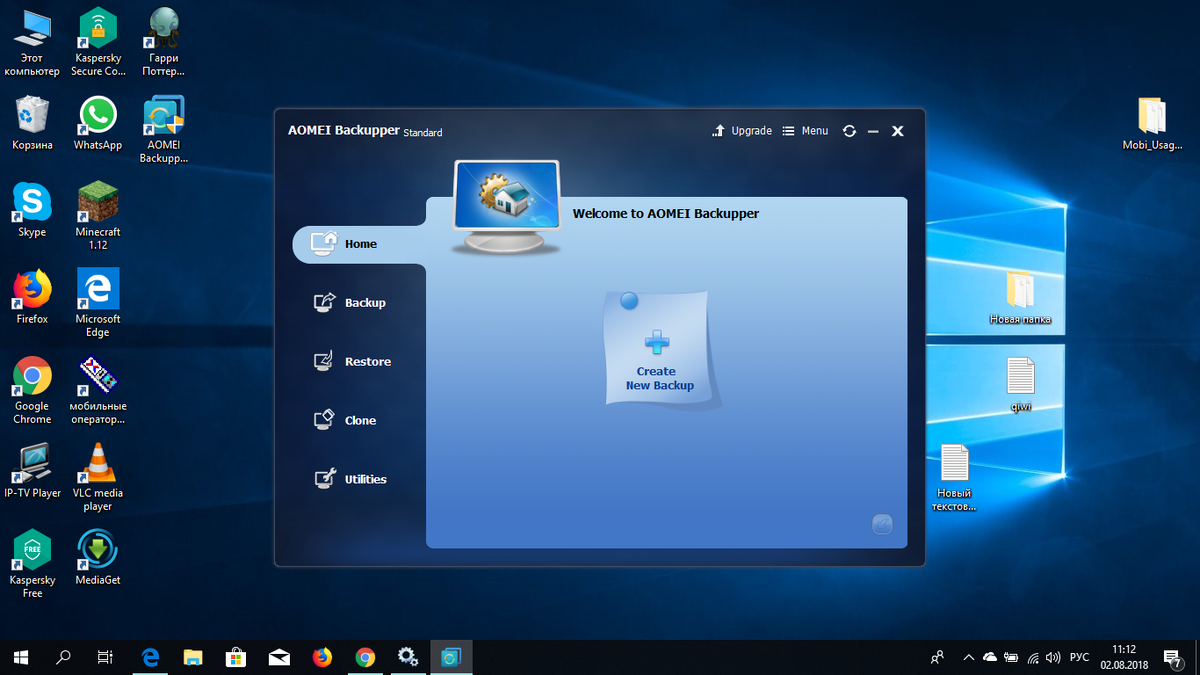Select Minecraft 1.12 desktop icon
This screenshot has width=1200, height=675.
pos(98,217)
